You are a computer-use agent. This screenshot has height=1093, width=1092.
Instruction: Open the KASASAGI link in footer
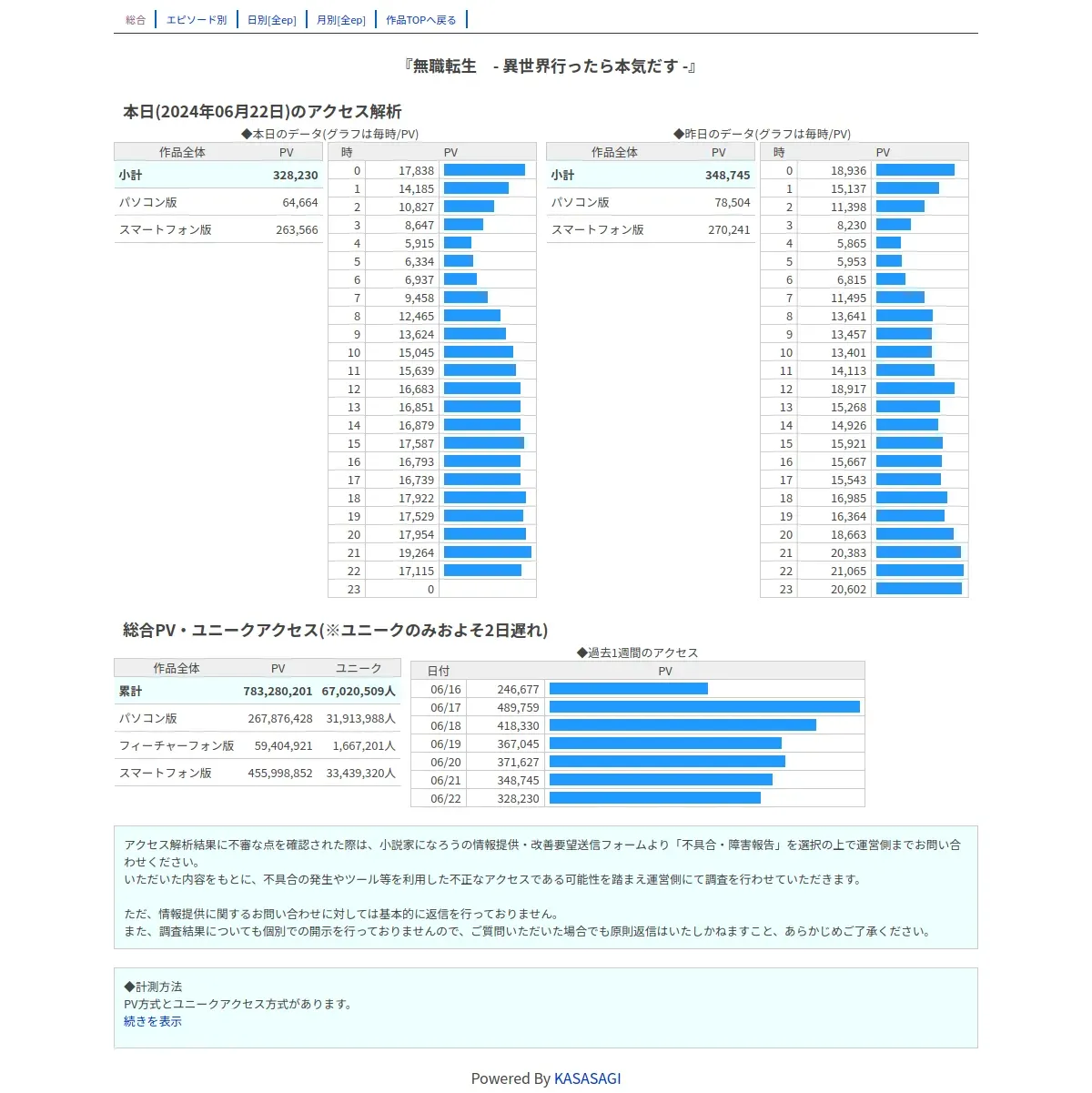click(x=588, y=1078)
